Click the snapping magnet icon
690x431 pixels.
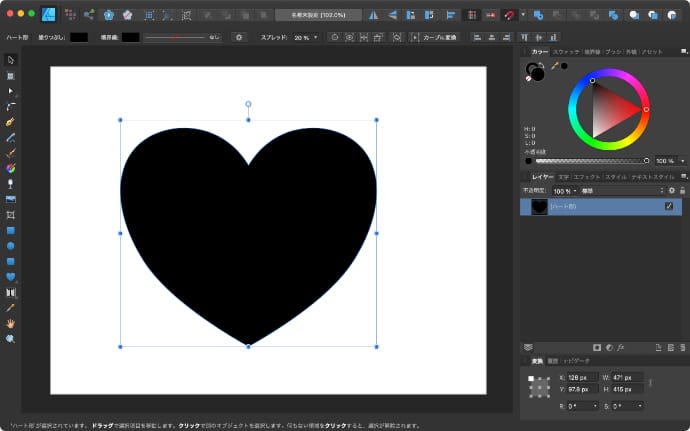coord(509,15)
